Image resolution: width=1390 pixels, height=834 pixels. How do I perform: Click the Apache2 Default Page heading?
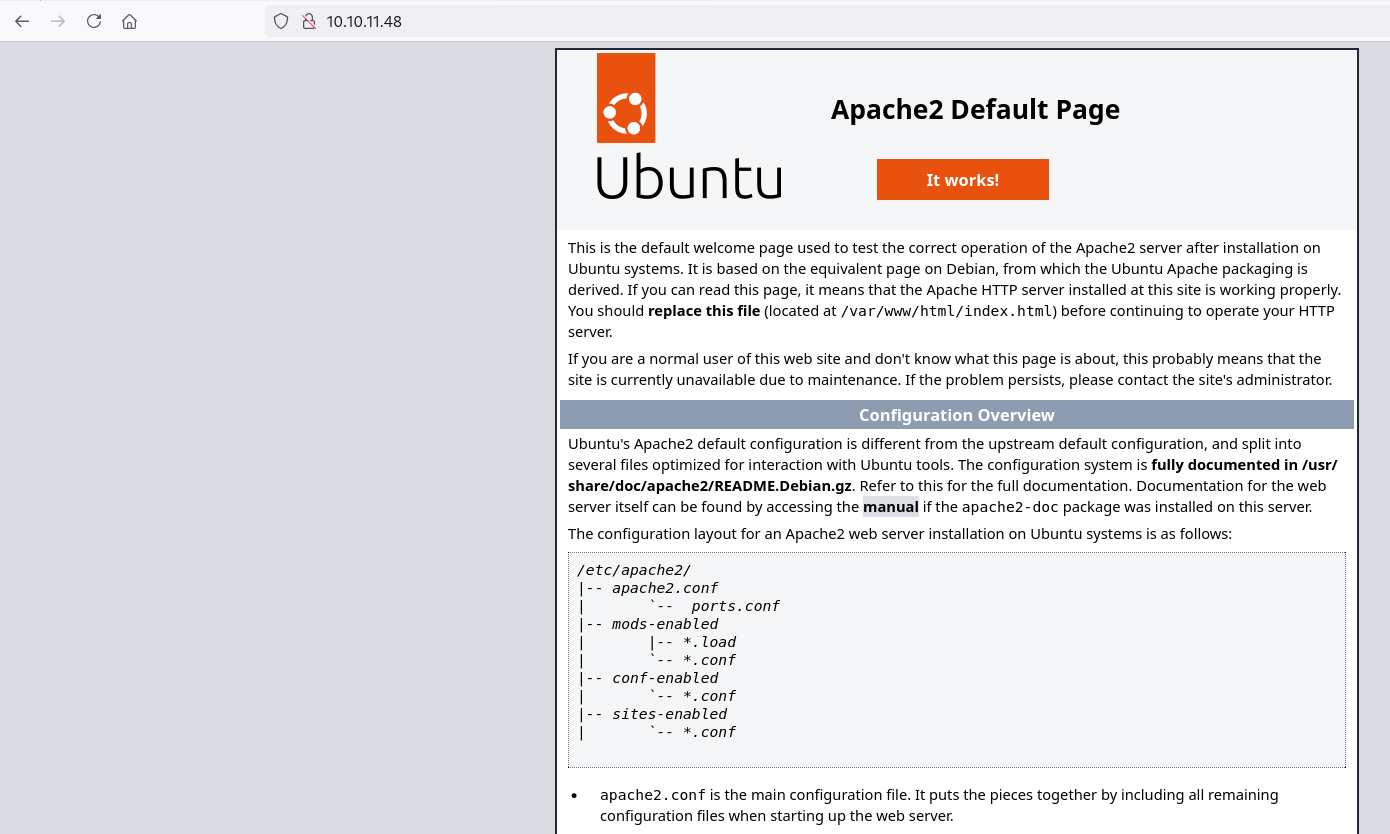975,110
